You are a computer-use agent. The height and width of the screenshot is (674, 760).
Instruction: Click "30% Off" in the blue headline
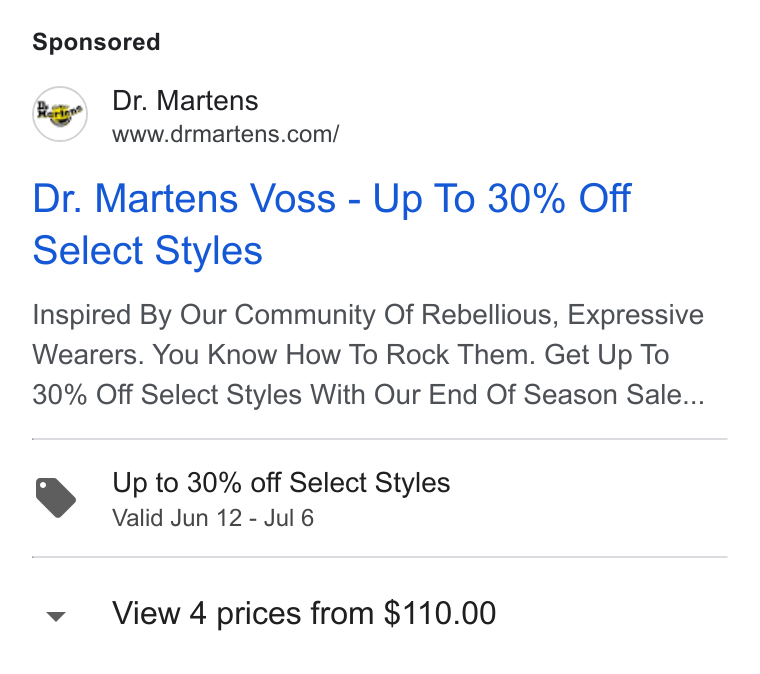pyautogui.click(x=559, y=198)
